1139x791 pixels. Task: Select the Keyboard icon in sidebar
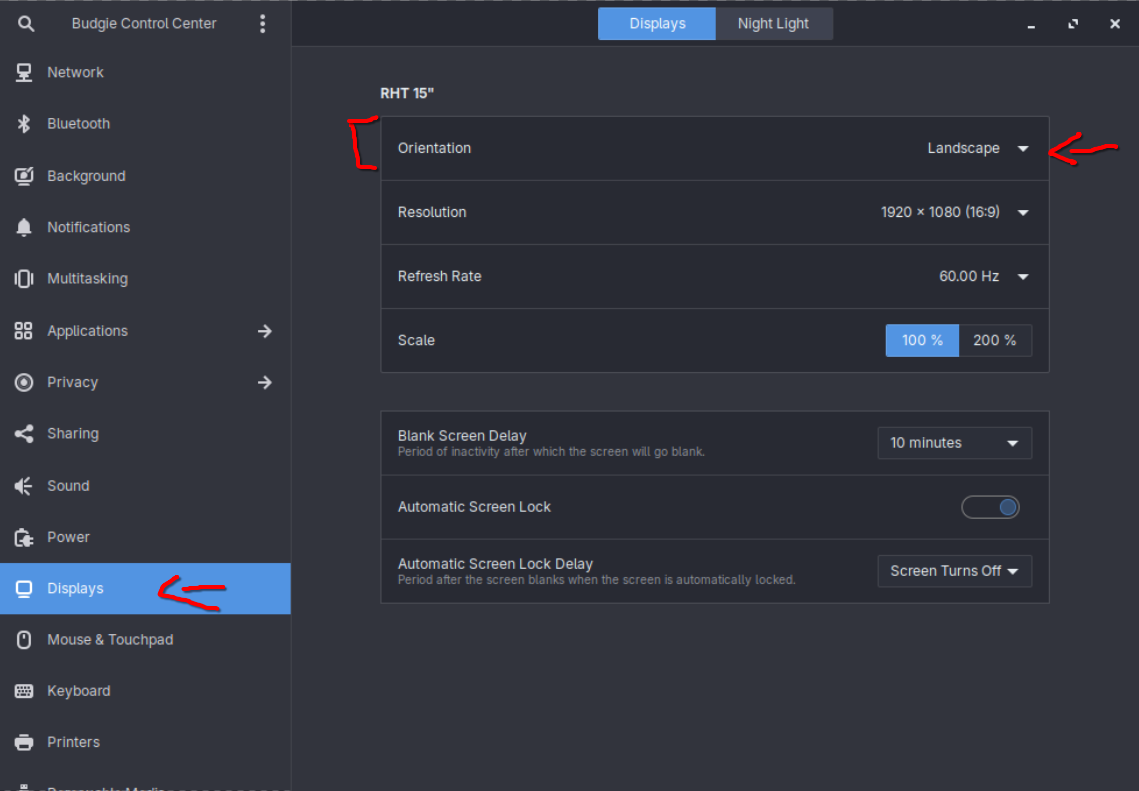(x=24, y=691)
